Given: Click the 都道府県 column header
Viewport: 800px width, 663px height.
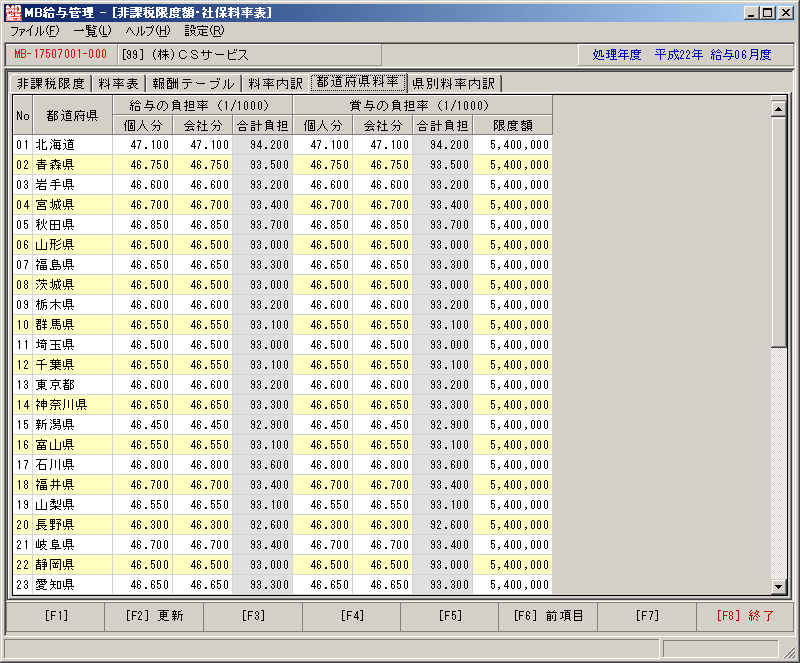Looking at the screenshot, I should [x=72, y=115].
